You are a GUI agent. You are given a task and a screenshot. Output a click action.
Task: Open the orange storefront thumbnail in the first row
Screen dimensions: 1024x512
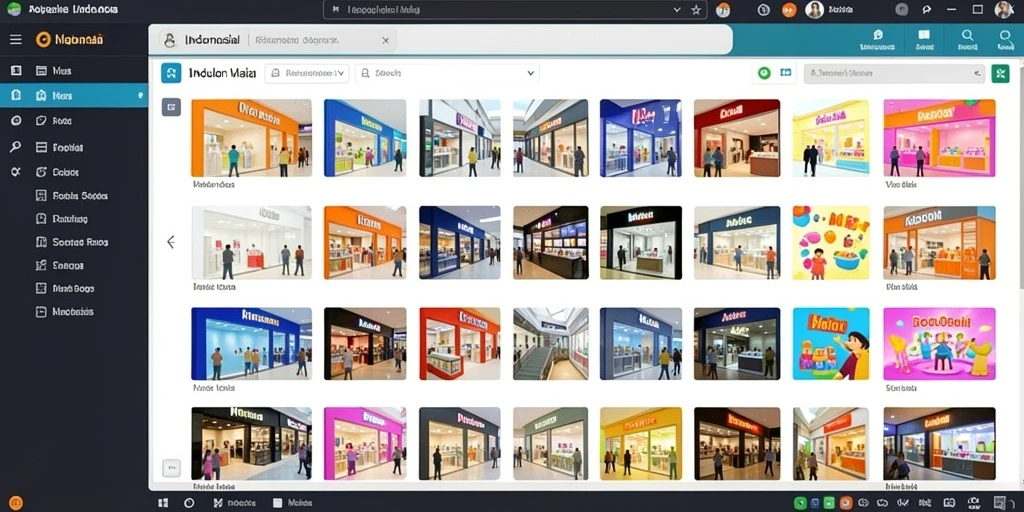251,138
